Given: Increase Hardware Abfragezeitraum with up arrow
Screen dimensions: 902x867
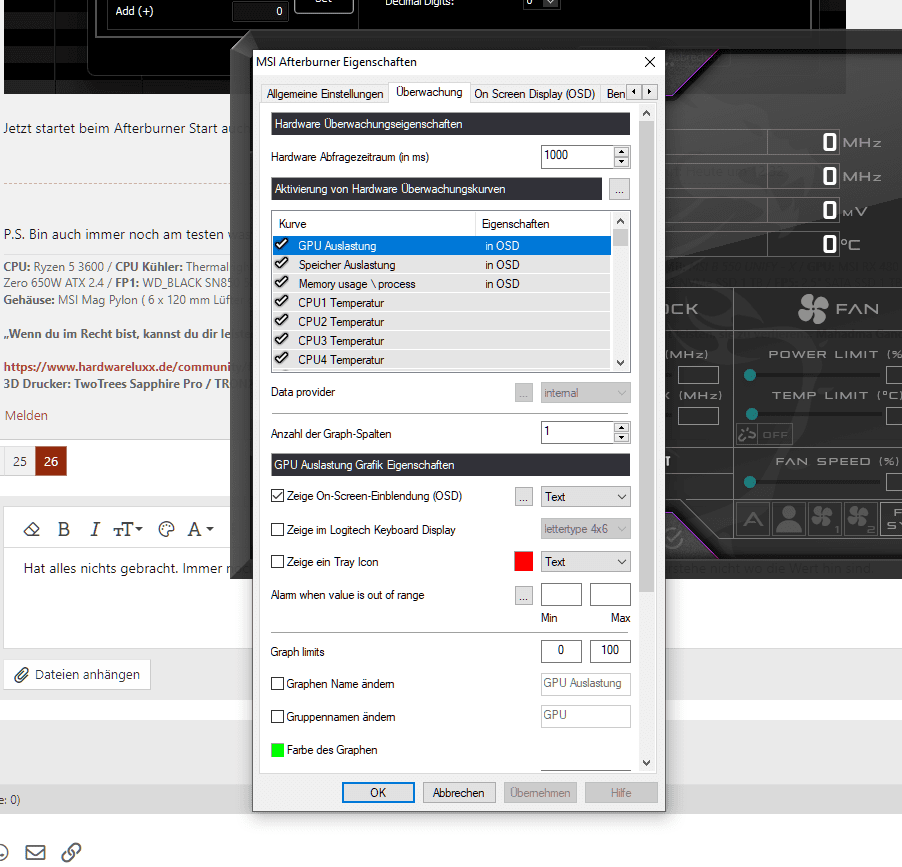Looking at the screenshot, I should tap(621, 152).
